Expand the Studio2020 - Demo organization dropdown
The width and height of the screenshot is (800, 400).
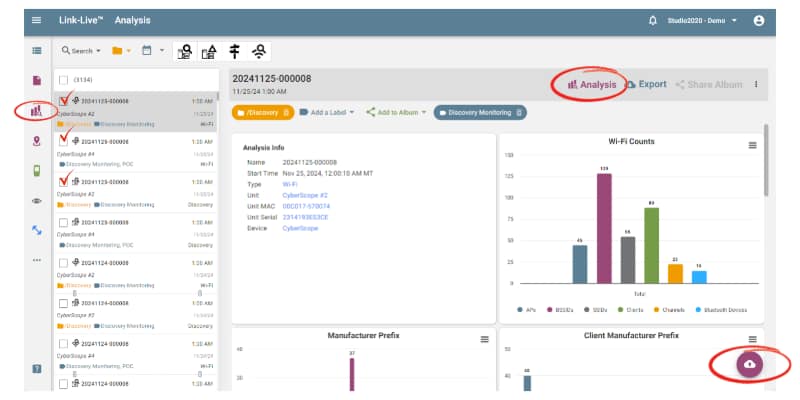pyautogui.click(x=702, y=20)
